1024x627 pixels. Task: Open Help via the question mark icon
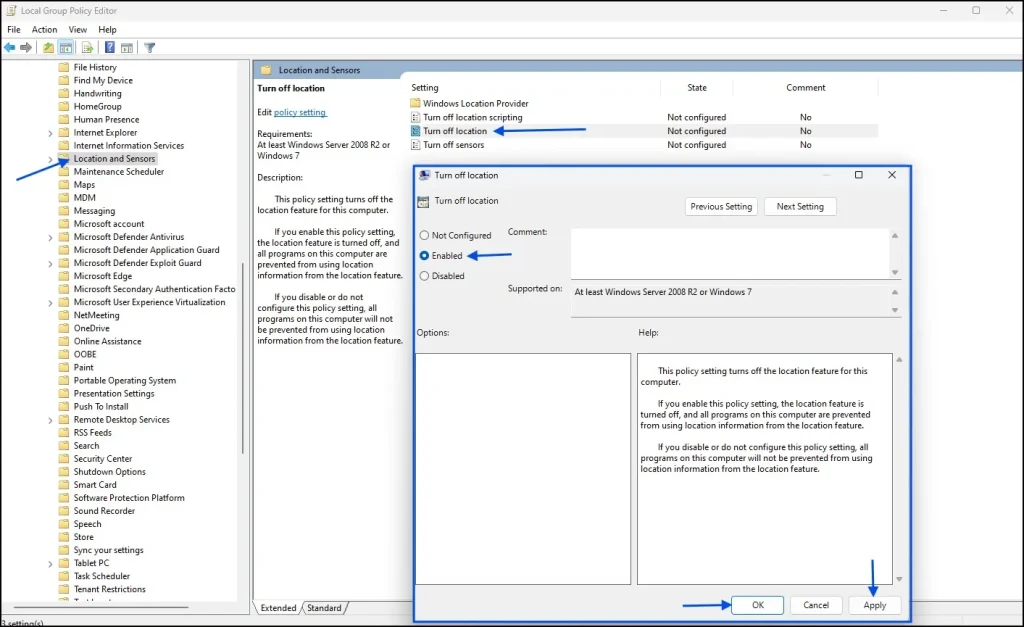pyautogui.click(x=110, y=47)
